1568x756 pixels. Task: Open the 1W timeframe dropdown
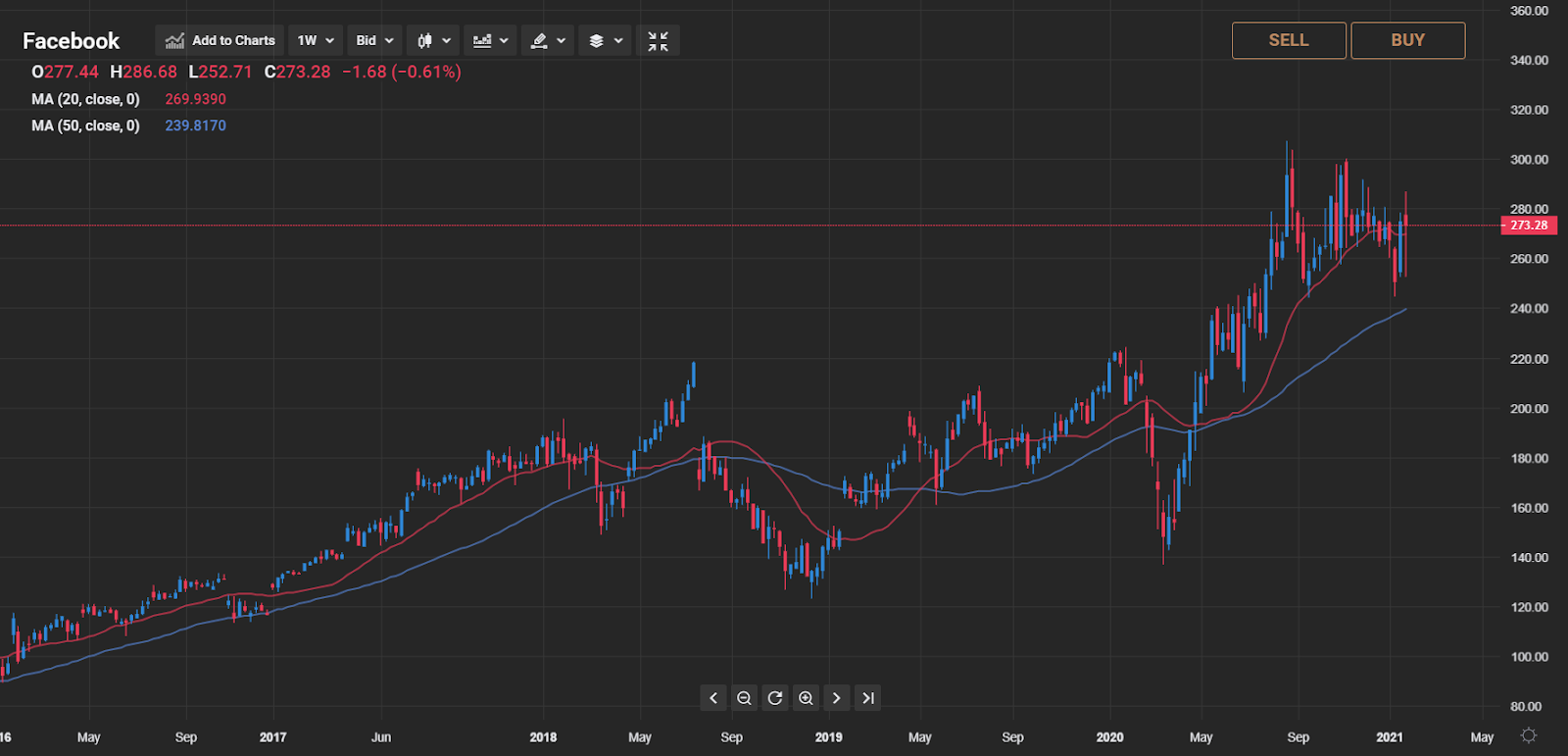coord(316,40)
